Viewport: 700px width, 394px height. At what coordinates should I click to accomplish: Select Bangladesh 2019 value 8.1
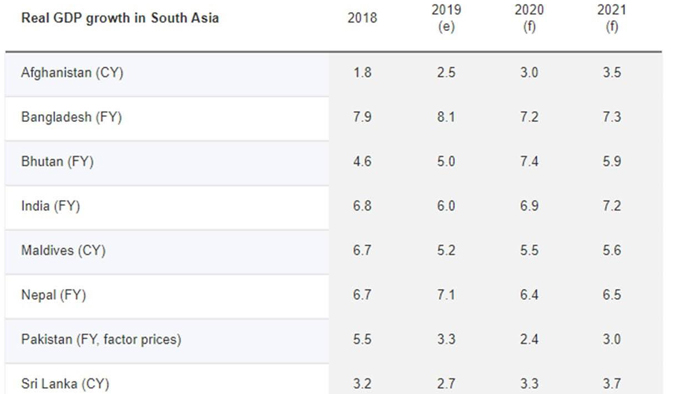point(446,117)
